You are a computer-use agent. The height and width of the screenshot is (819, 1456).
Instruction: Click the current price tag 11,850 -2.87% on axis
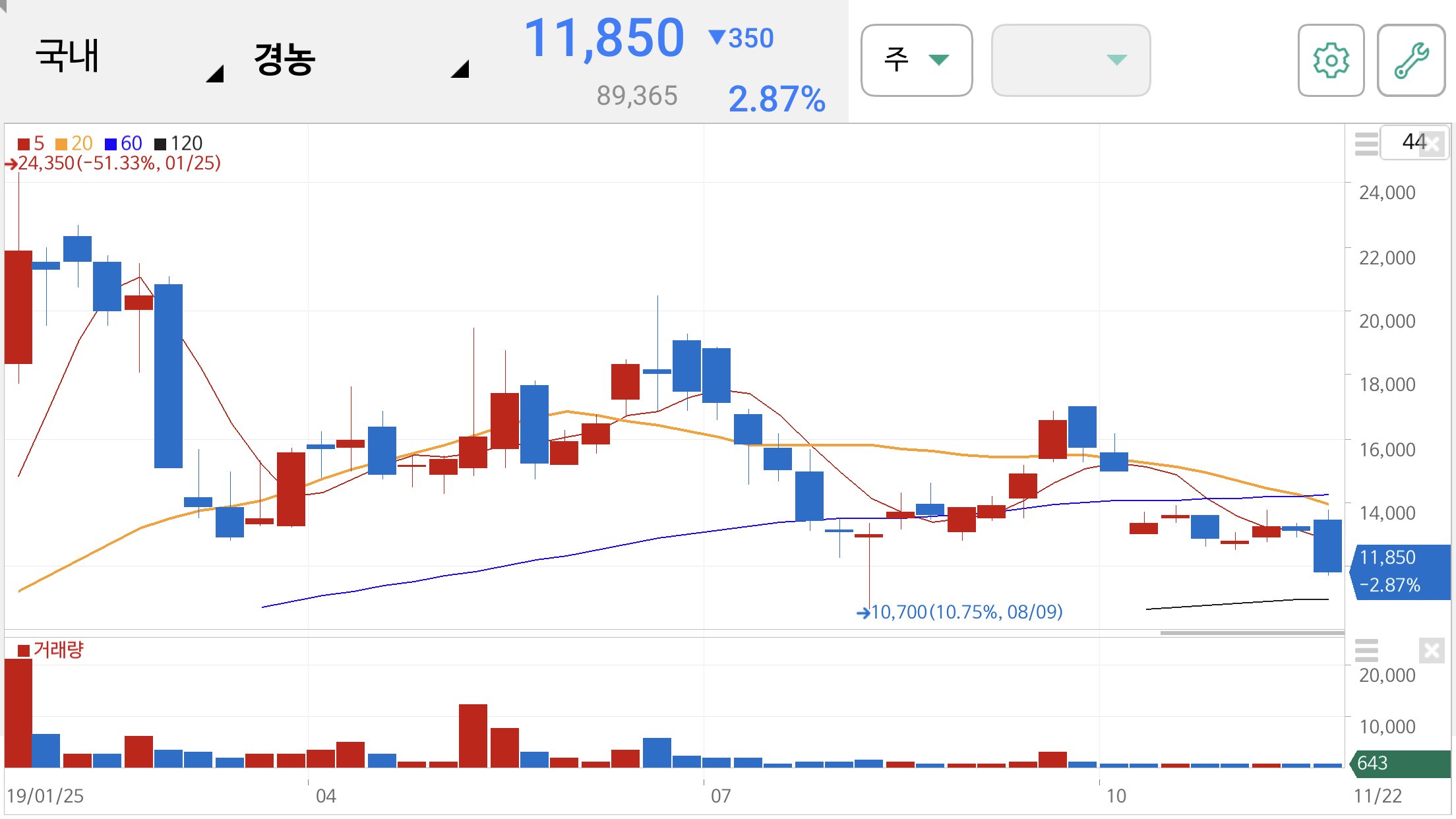[1400, 572]
